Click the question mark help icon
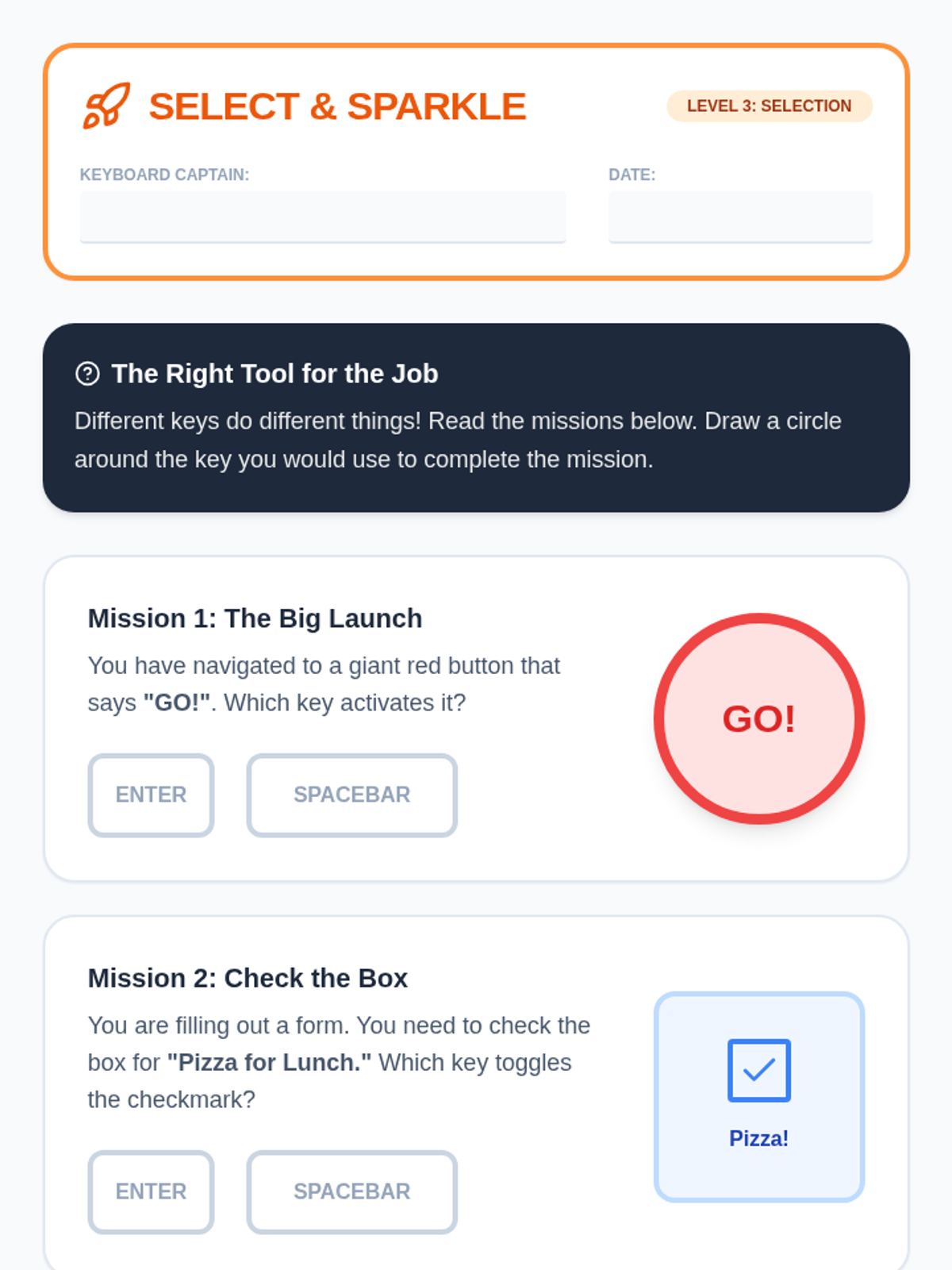This screenshot has height=1270, width=952. [x=87, y=373]
